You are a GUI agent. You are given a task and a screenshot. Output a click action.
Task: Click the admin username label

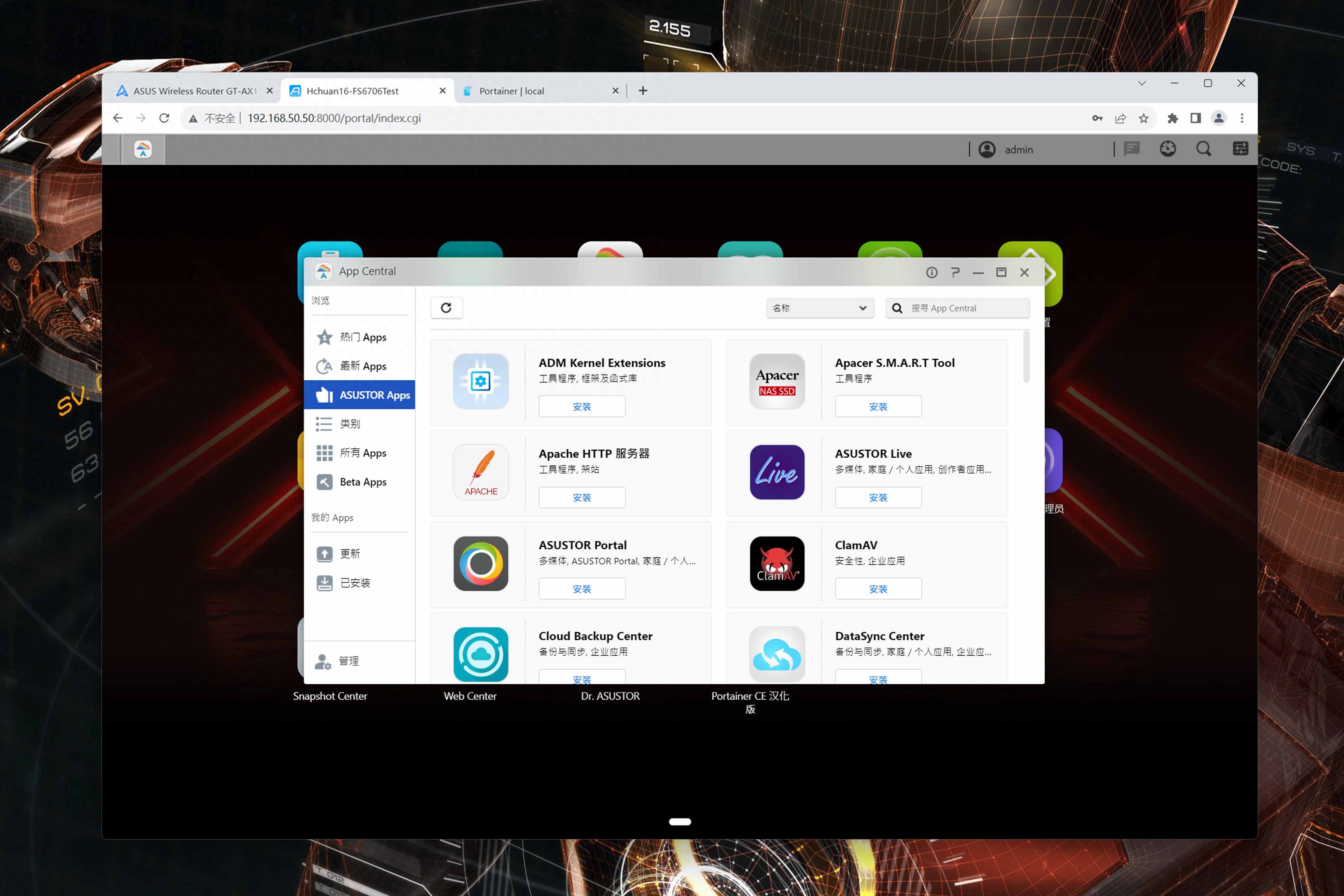(1019, 150)
